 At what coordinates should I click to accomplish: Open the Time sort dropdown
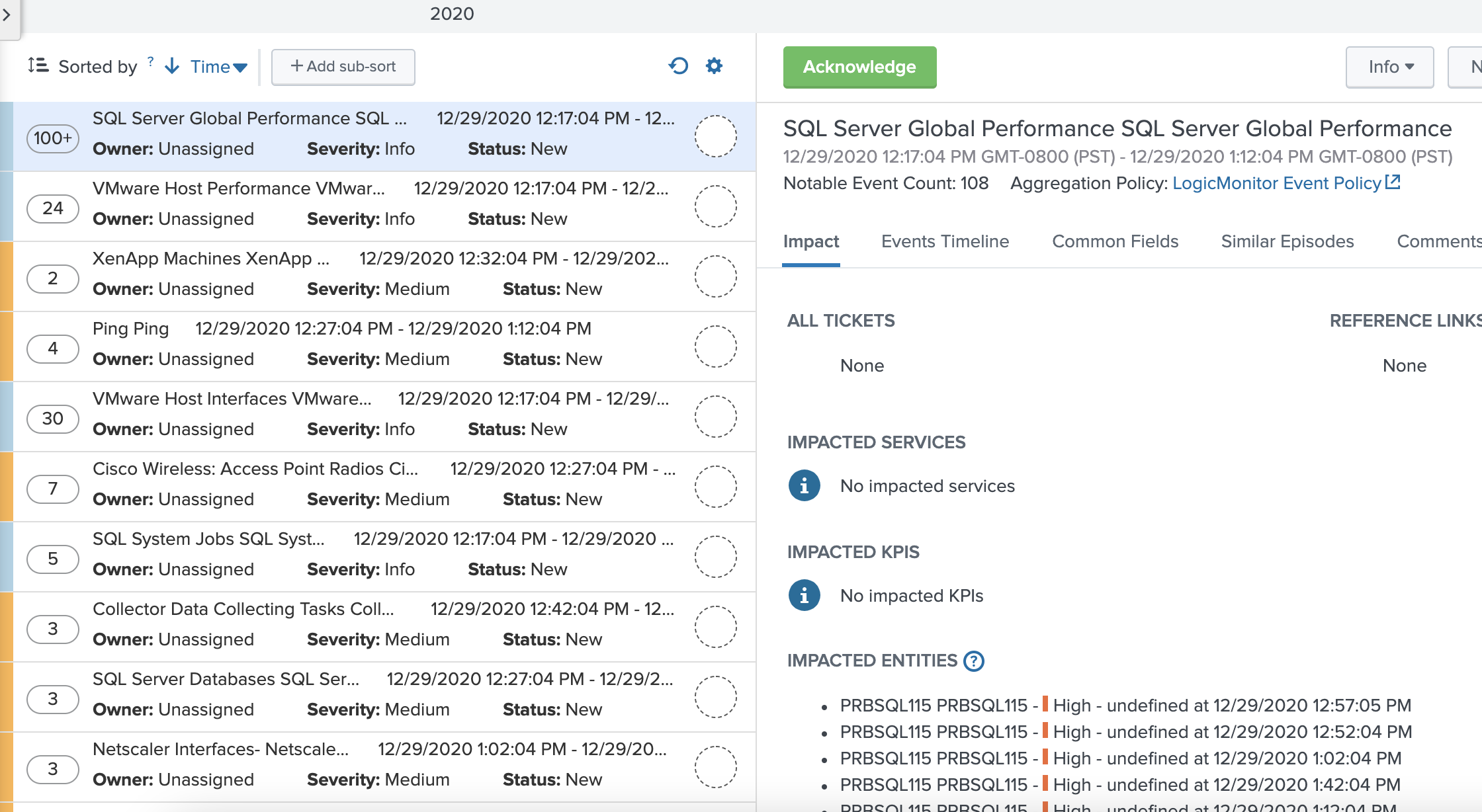[x=218, y=67]
